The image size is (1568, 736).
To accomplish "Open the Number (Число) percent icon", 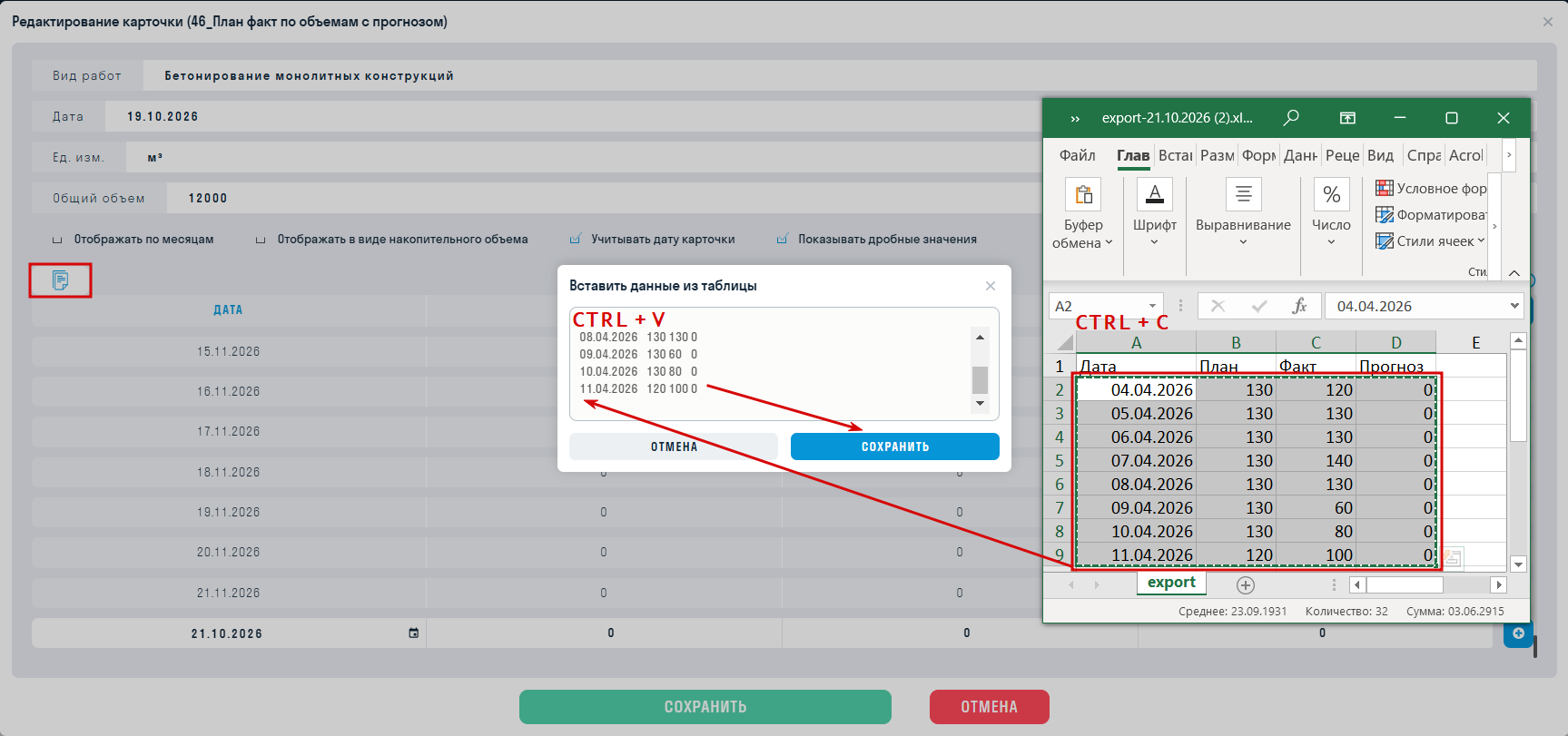I will click(1331, 194).
